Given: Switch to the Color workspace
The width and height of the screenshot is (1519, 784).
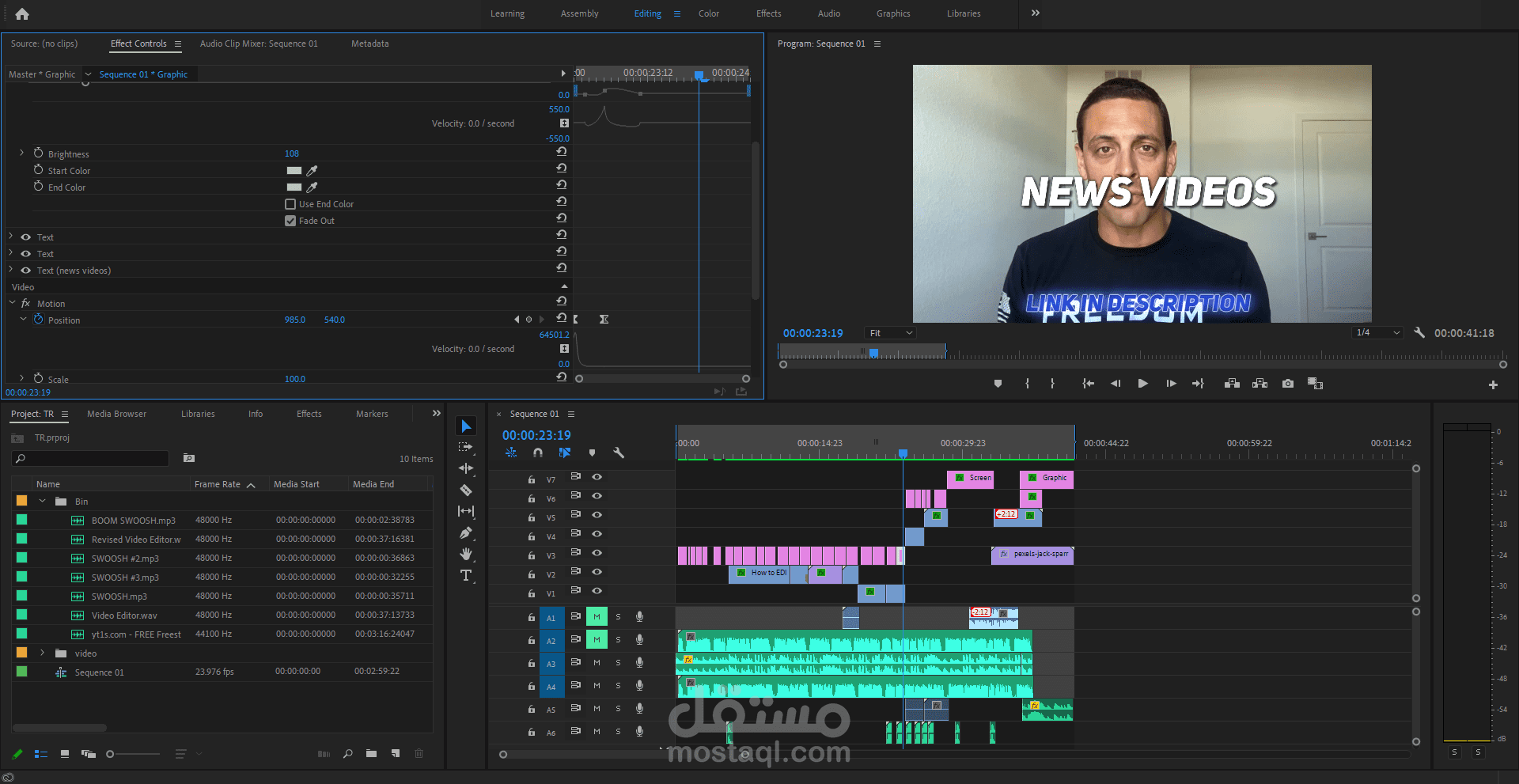Looking at the screenshot, I should click(709, 13).
